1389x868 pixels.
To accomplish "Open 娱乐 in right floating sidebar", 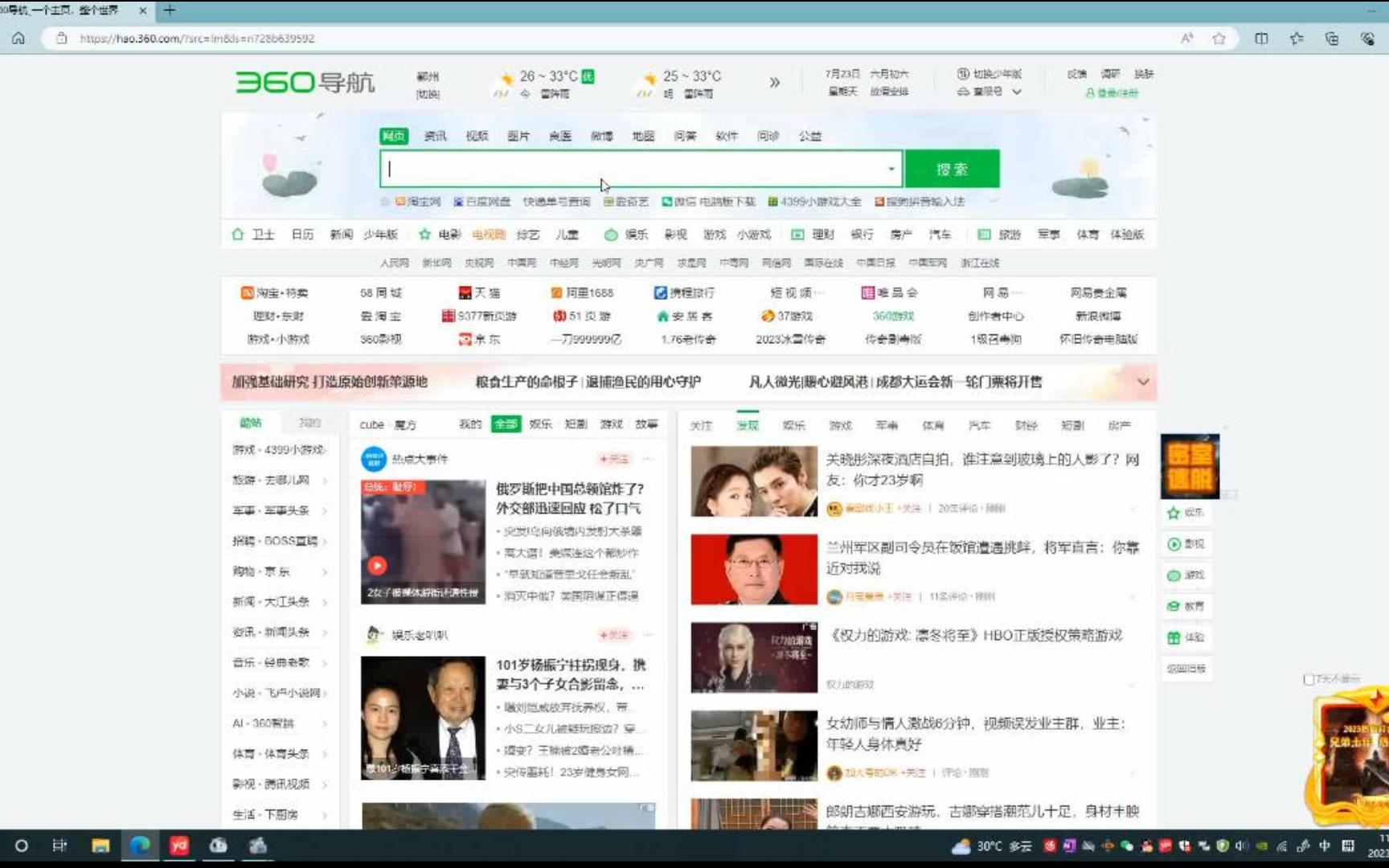I will [1186, 513].
